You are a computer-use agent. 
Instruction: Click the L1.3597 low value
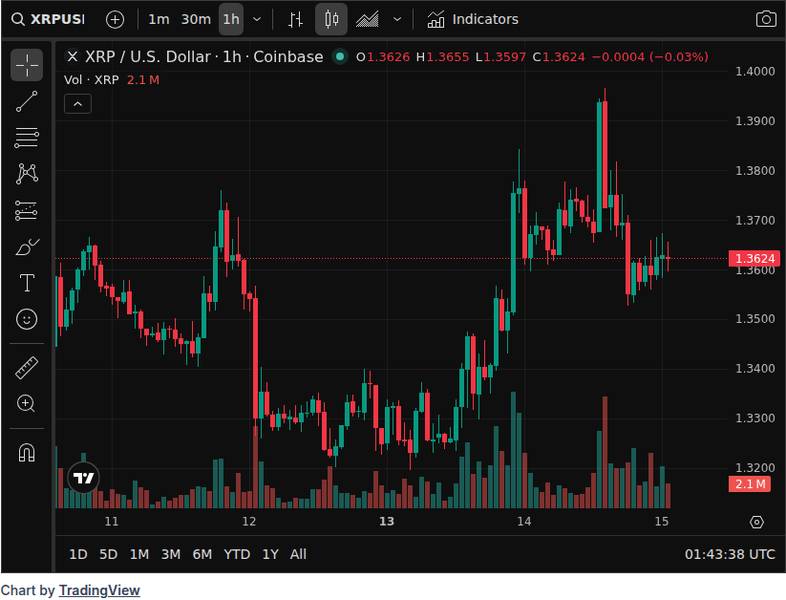click(501, 57)
